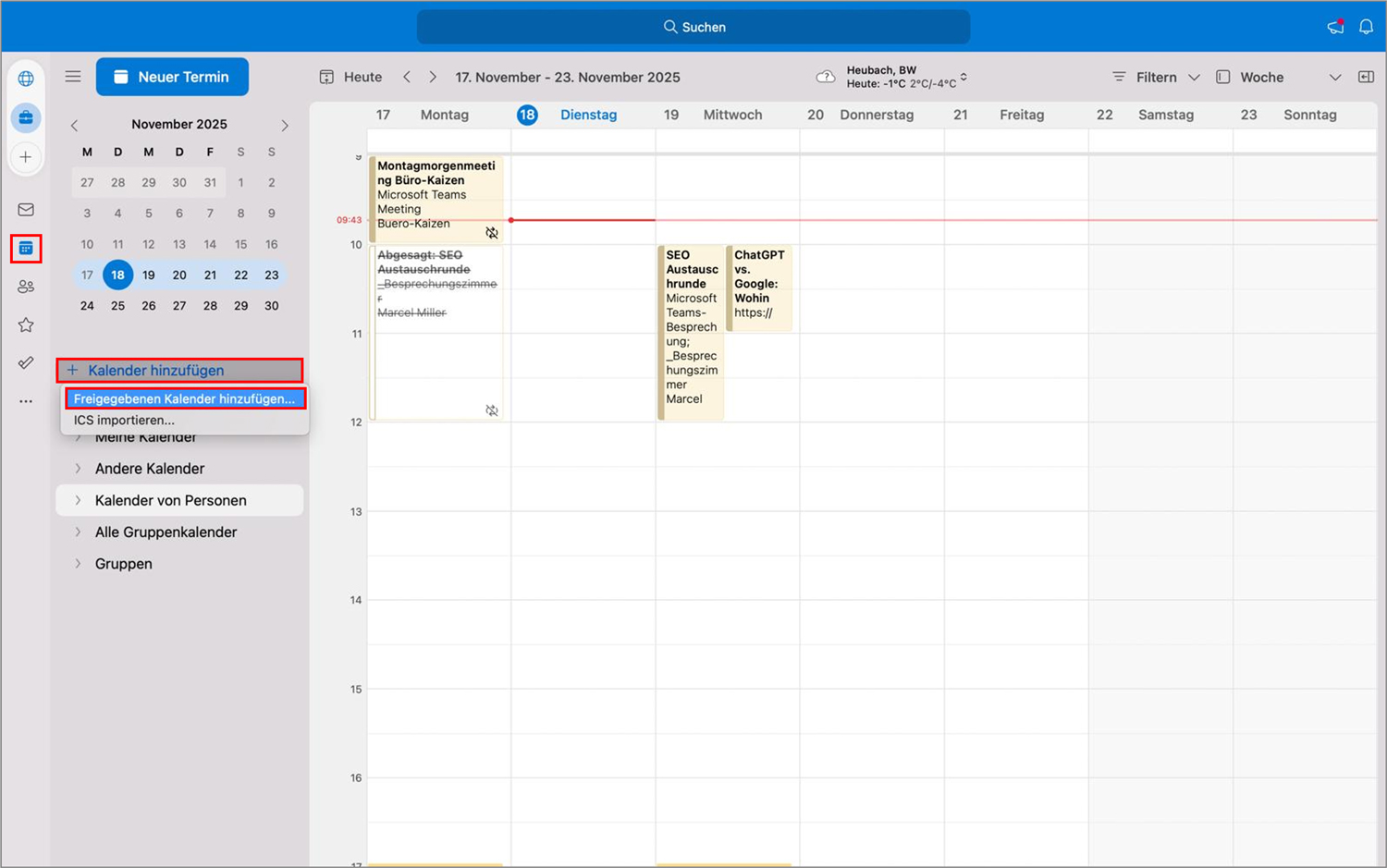This screenshot has height=868, width=1387.
Task: Select ICS importieren from the menu
Action: click(124, 420)
